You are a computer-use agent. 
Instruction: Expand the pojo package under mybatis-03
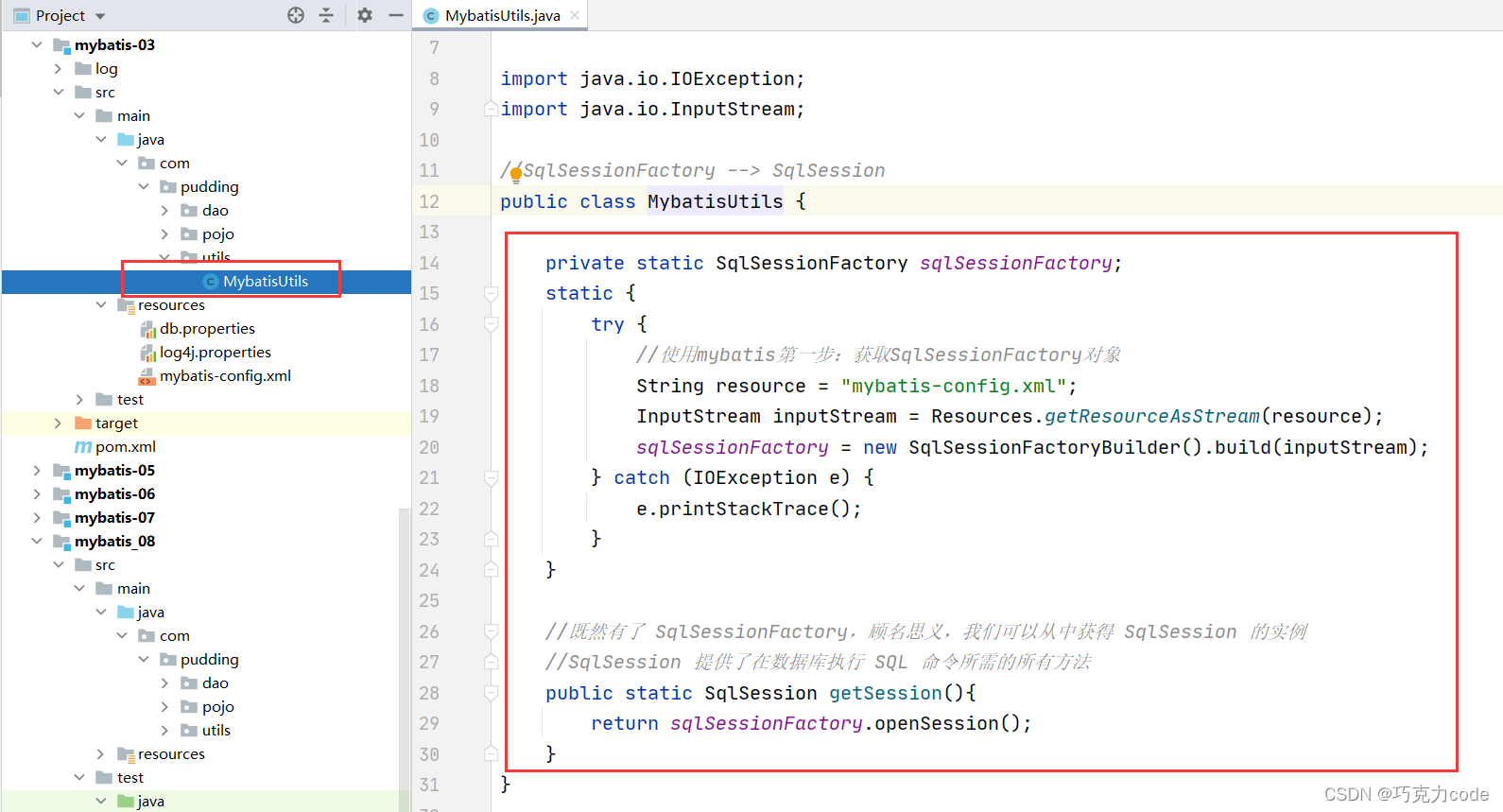click(x=164, y=233)
